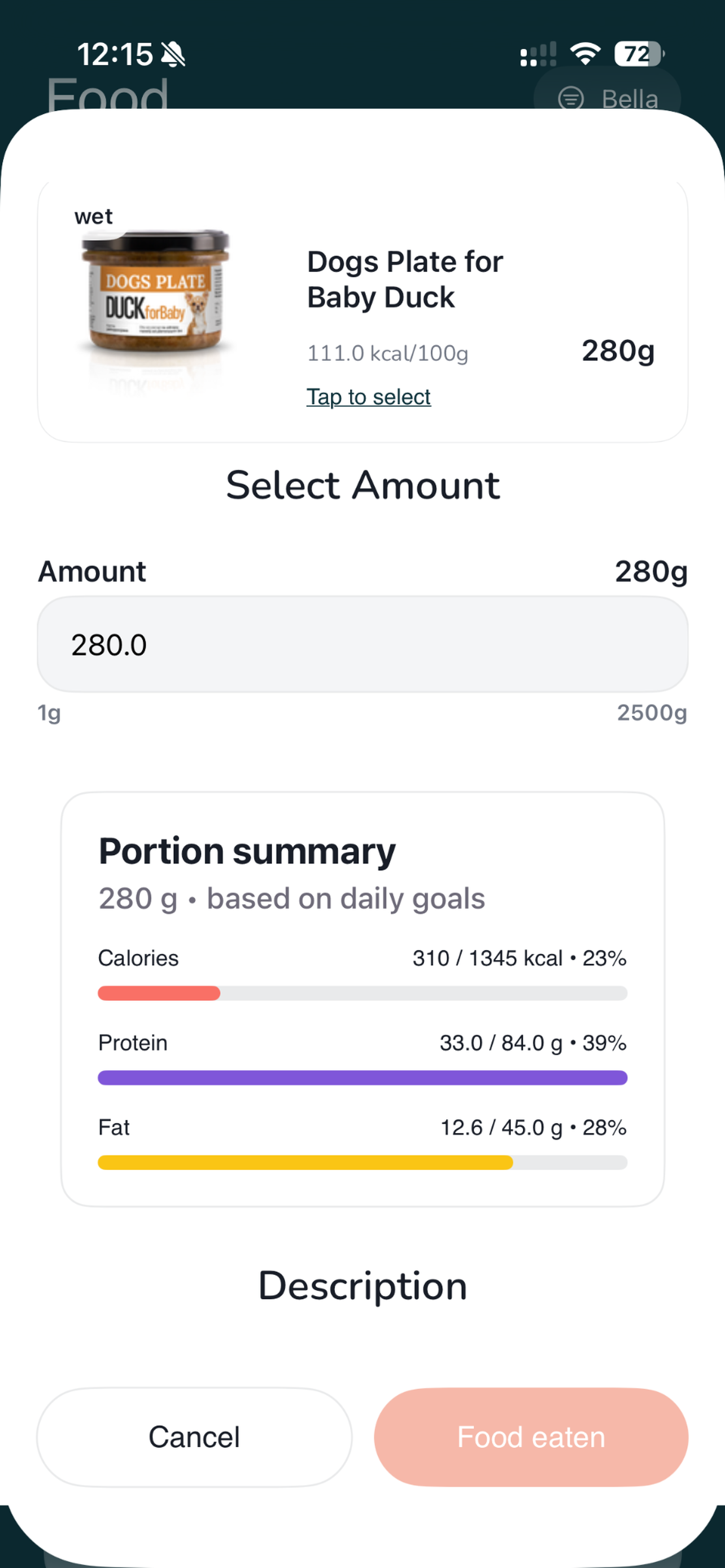Tap the Food page title behind sheet

coord(107,94)
